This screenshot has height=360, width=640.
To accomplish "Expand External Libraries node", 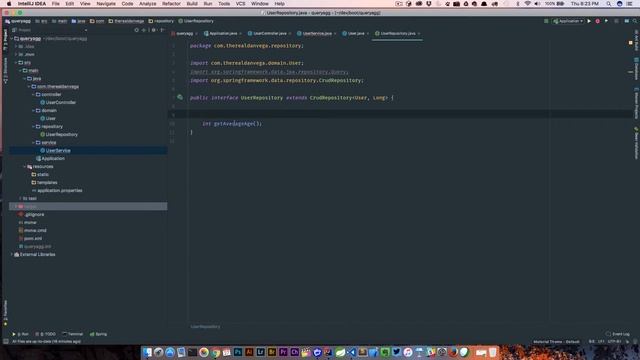I will point(12,254).
